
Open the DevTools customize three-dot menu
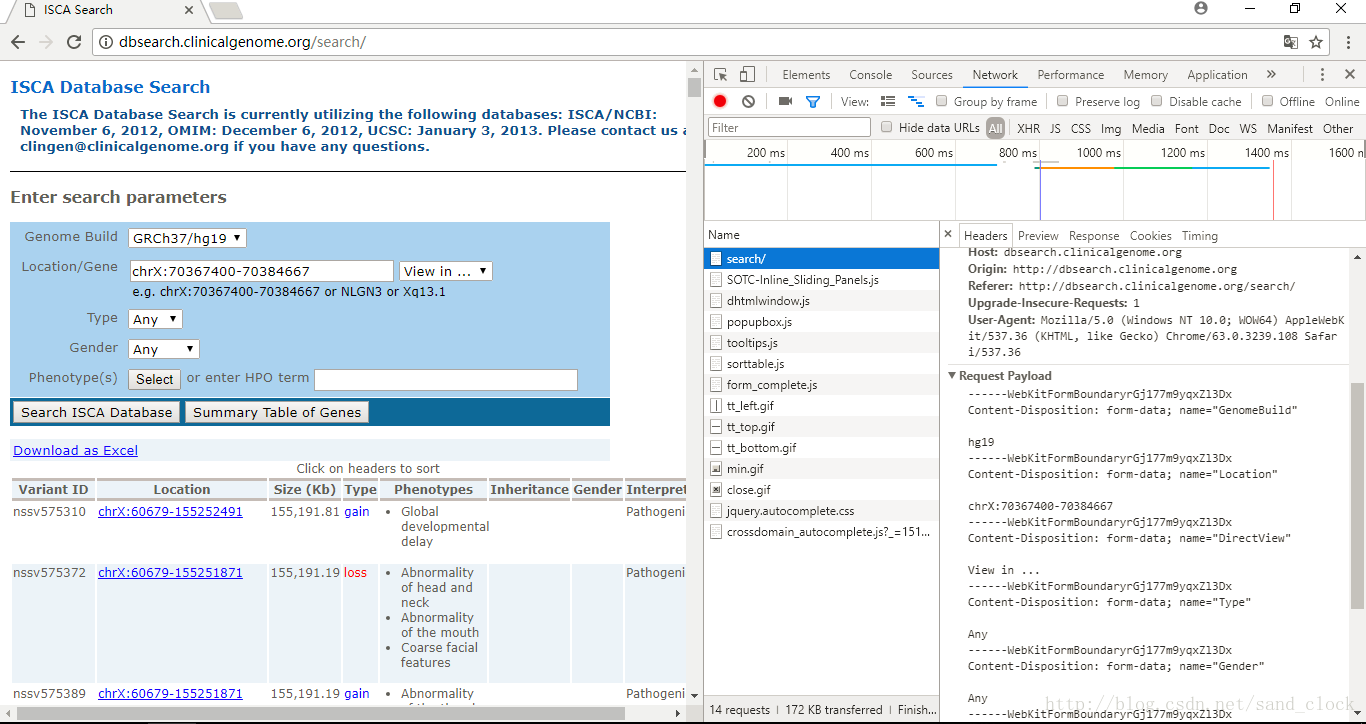pos(1322,75)
